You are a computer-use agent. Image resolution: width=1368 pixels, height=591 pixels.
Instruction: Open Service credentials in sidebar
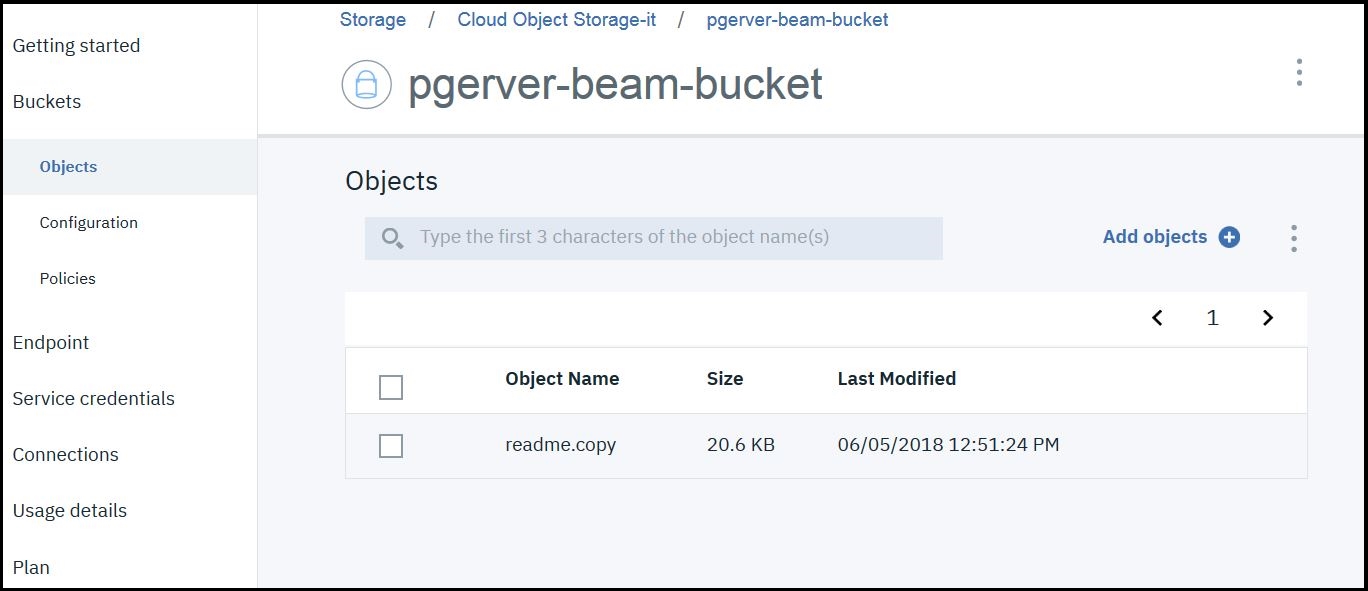coord(93,398)
